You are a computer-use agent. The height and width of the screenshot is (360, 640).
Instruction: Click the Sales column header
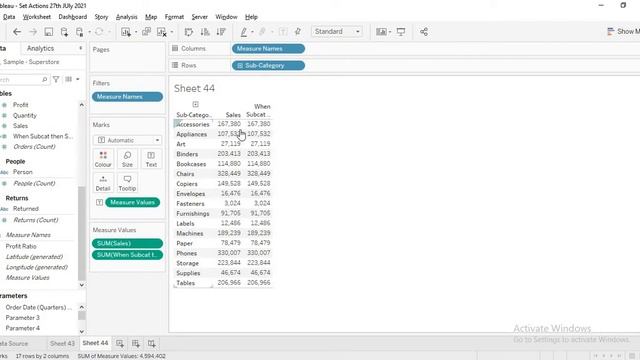pyautogui.click(x=233, y=115)
